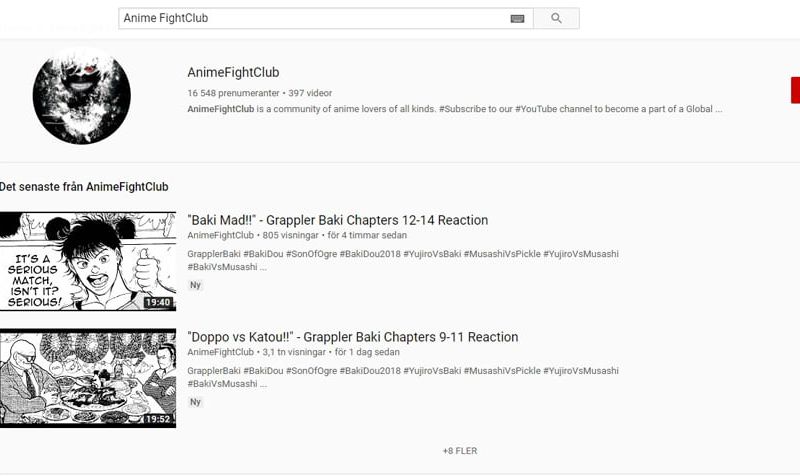Click the 19:40 duration badge
This screenshot has width=800, height=476.
pyautogui.click(x=158, y=303)
